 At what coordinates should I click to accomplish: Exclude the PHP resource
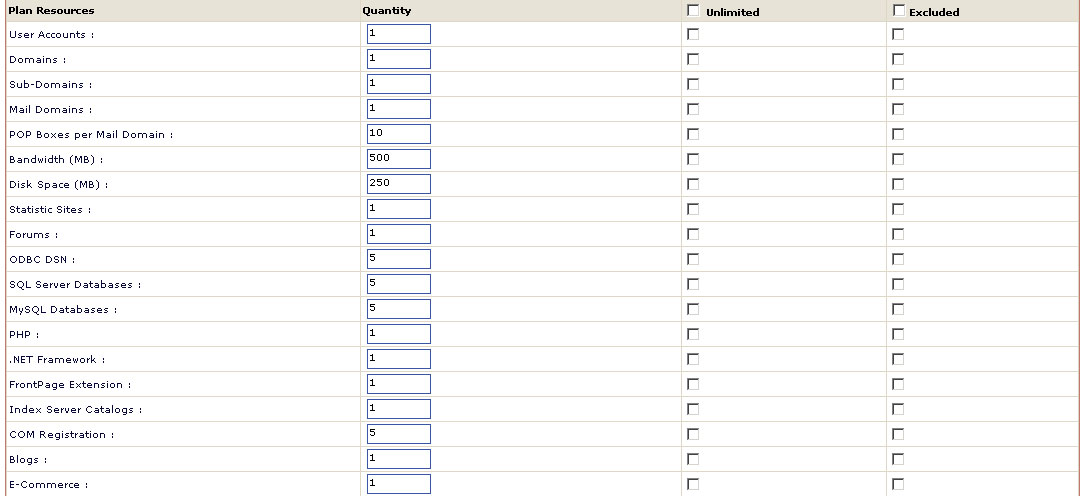tap(897, 334)
